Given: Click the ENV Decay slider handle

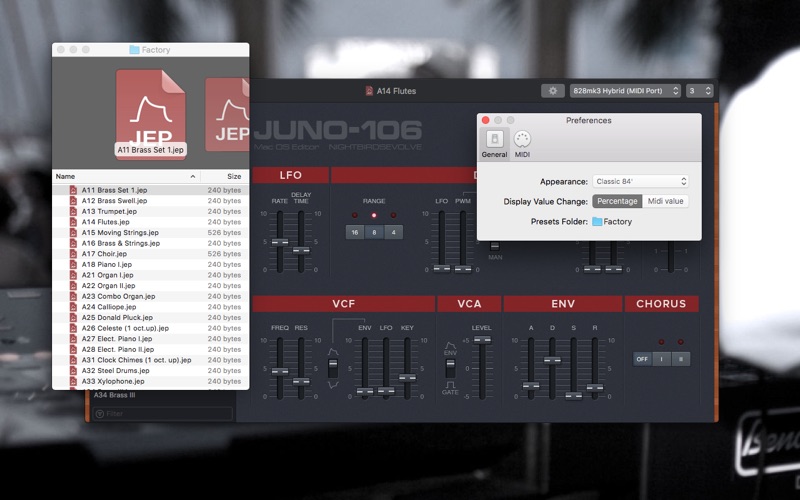Looking at the screenshot, I should coord(552,360).
